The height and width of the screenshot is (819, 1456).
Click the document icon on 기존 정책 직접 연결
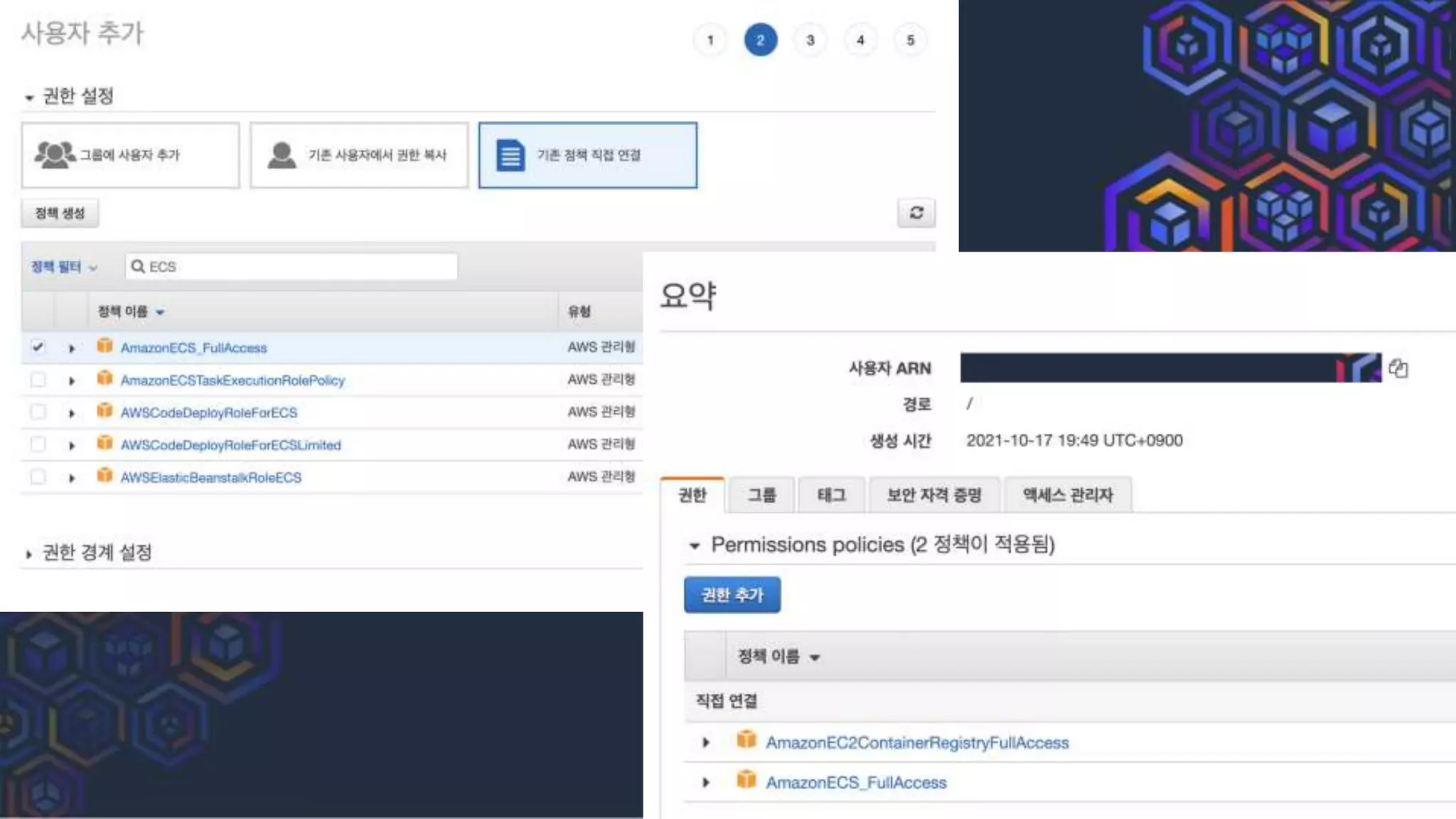tap(510, 155)
